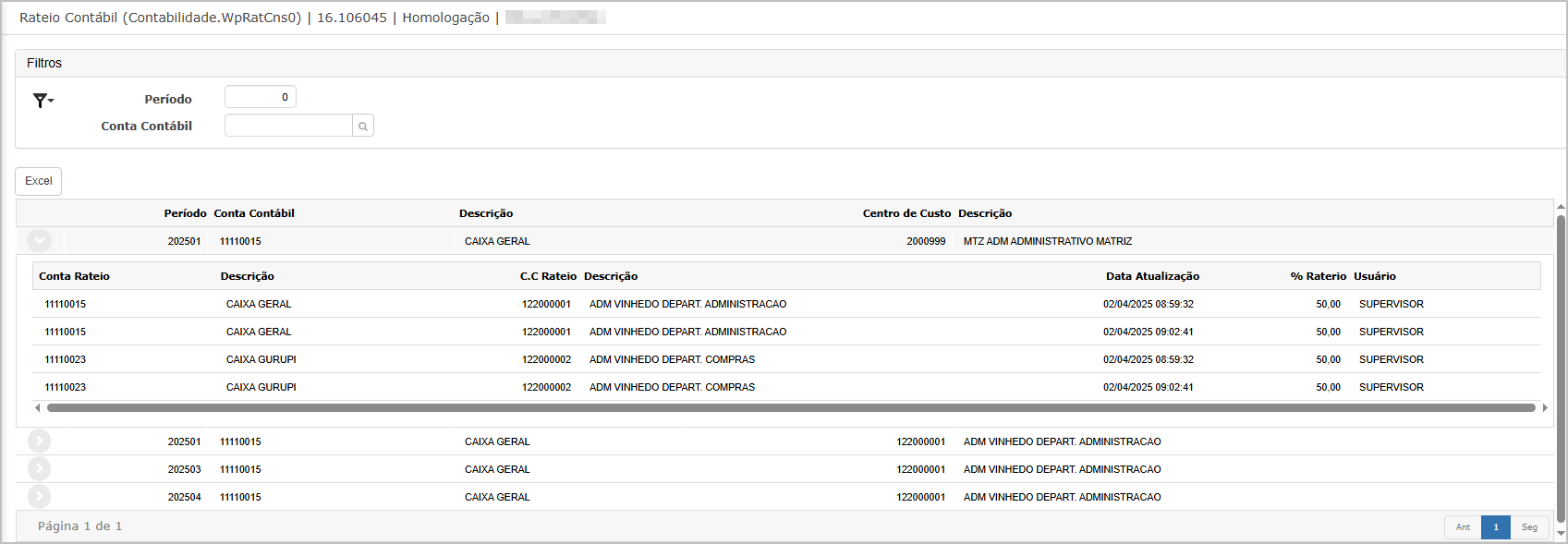Click the vertical scrollbar of the grid
The height and width of the screenshot is (544, 1568).
(1561, 369)
